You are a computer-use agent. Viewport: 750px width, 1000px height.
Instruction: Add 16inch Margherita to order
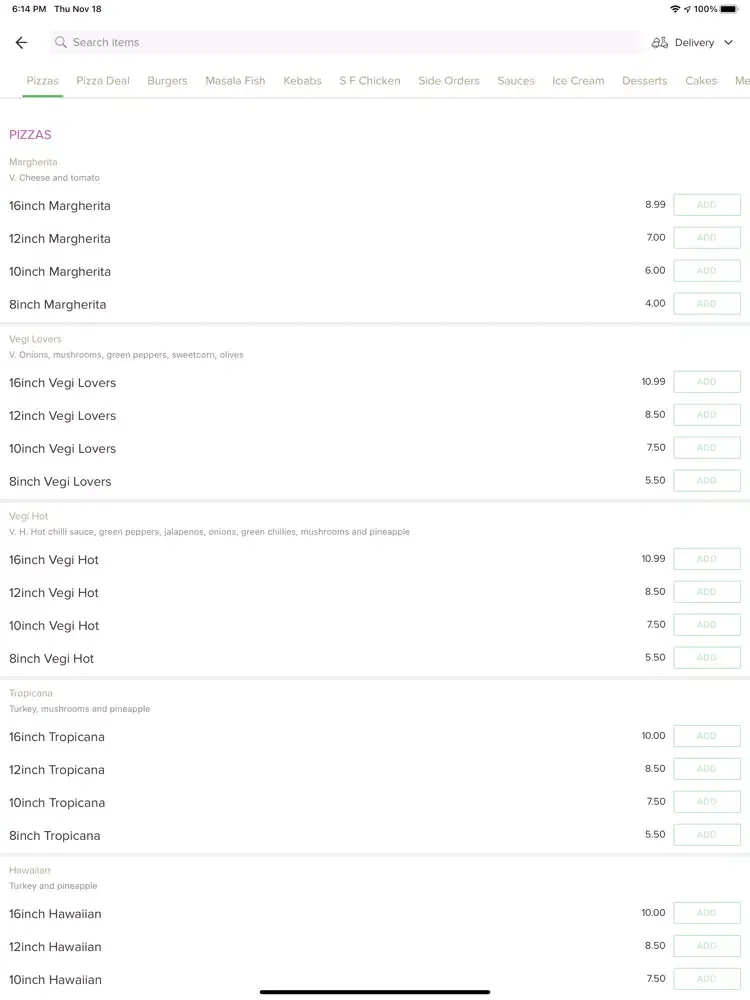(x=707, y=205)
